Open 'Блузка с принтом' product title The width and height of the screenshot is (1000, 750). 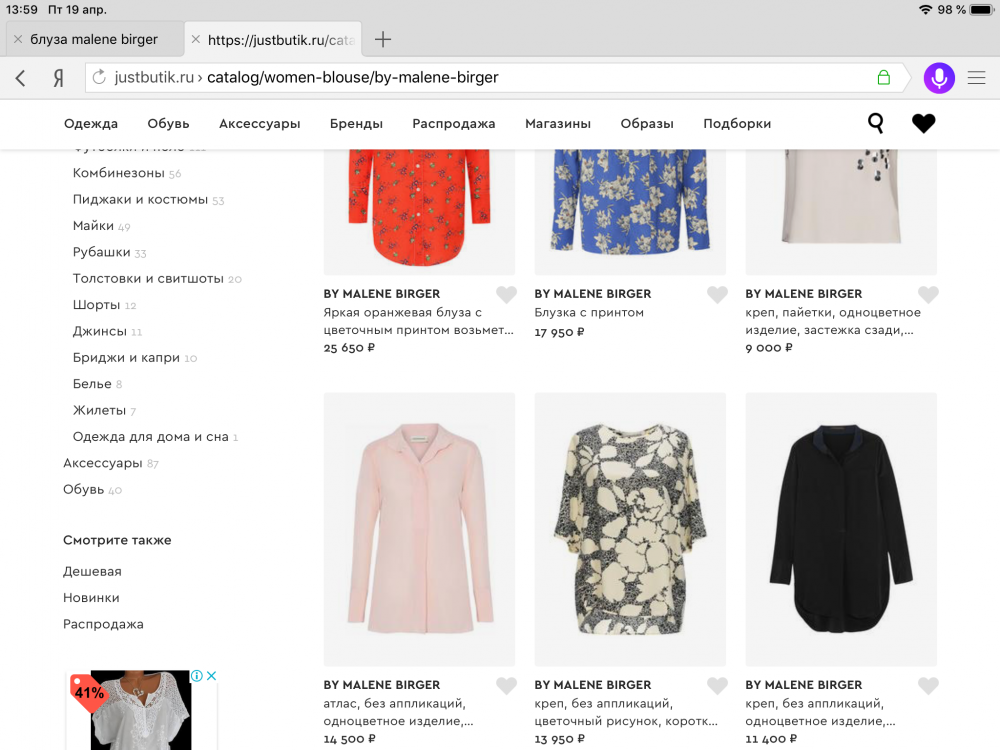pyautogui.click(x=589, y=312)
